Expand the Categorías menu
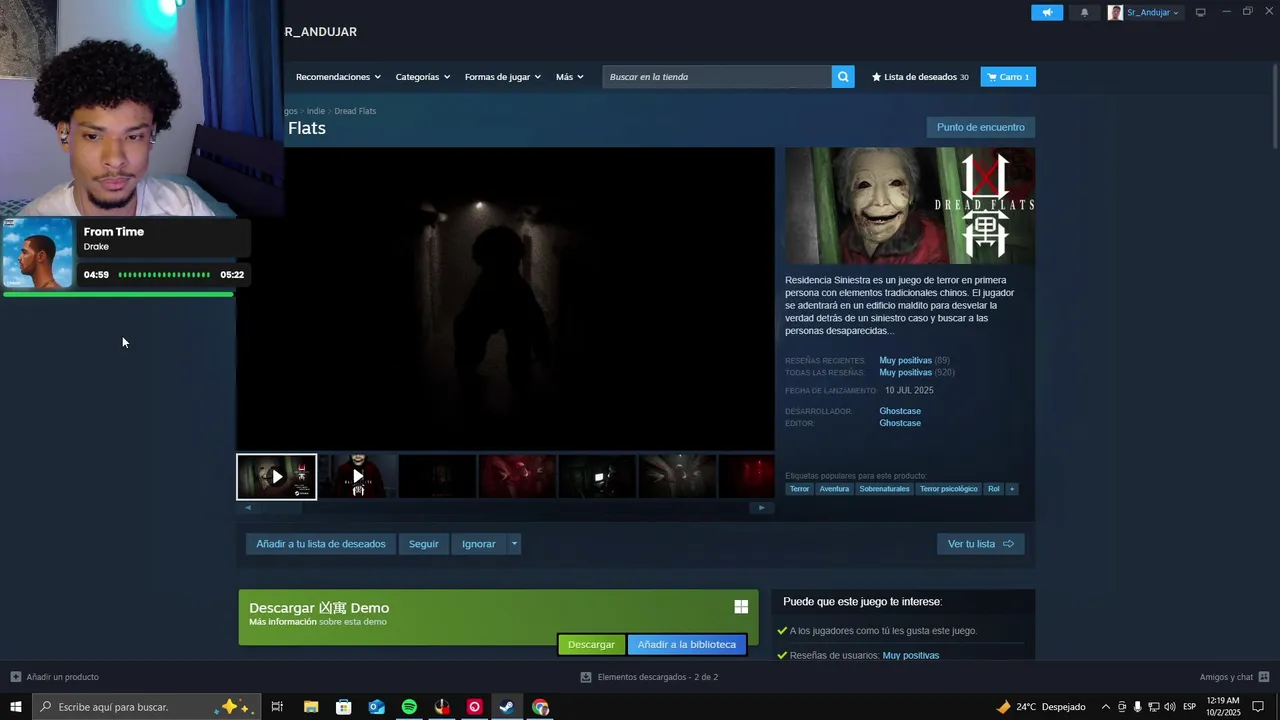The width and height of the screenshot is (1280, 720). [x=422, y=77]
